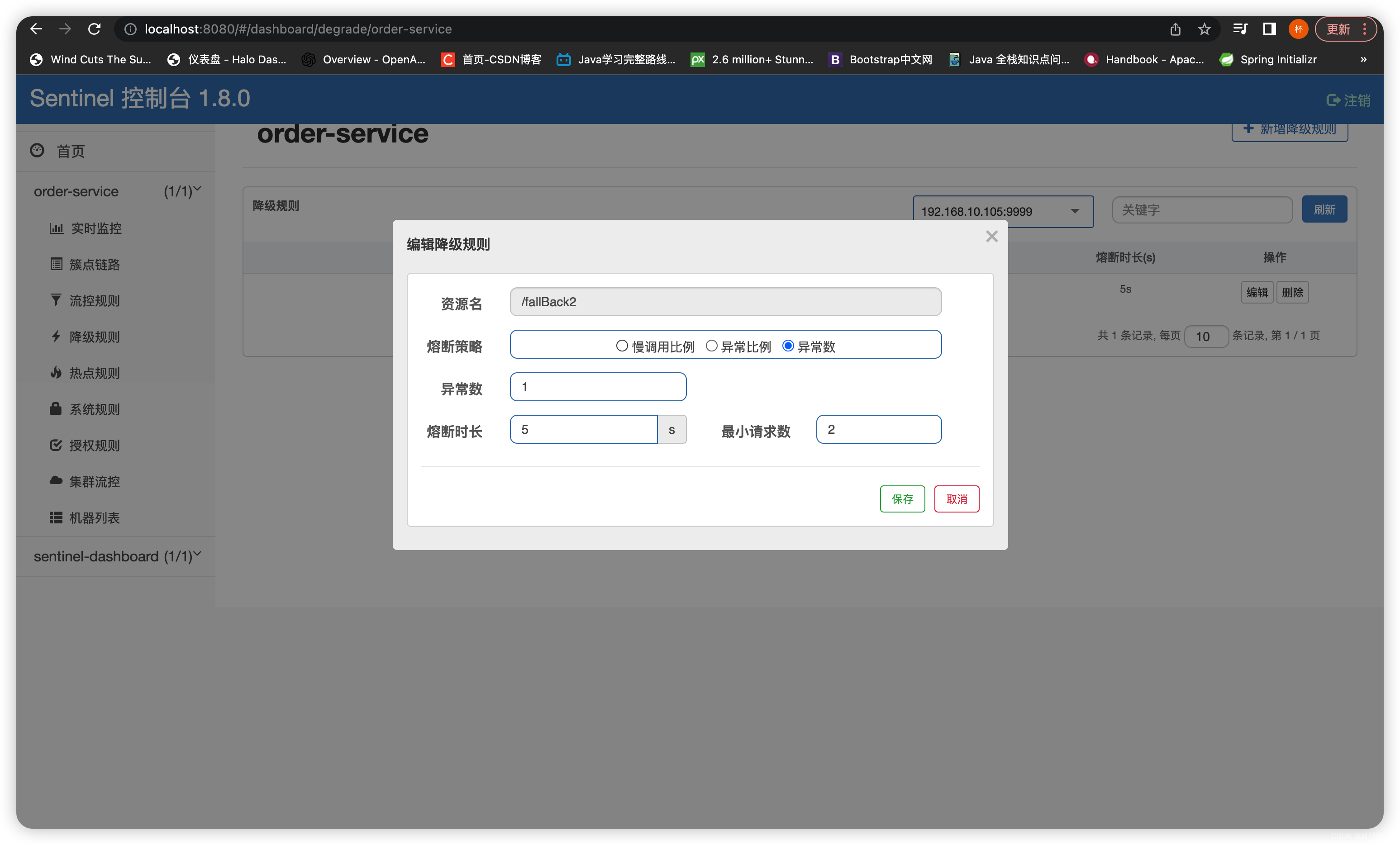The width and height of the screenshot is (1400, 845).
Task: Click the 最小请求数 input field
Action: (878, 429)
